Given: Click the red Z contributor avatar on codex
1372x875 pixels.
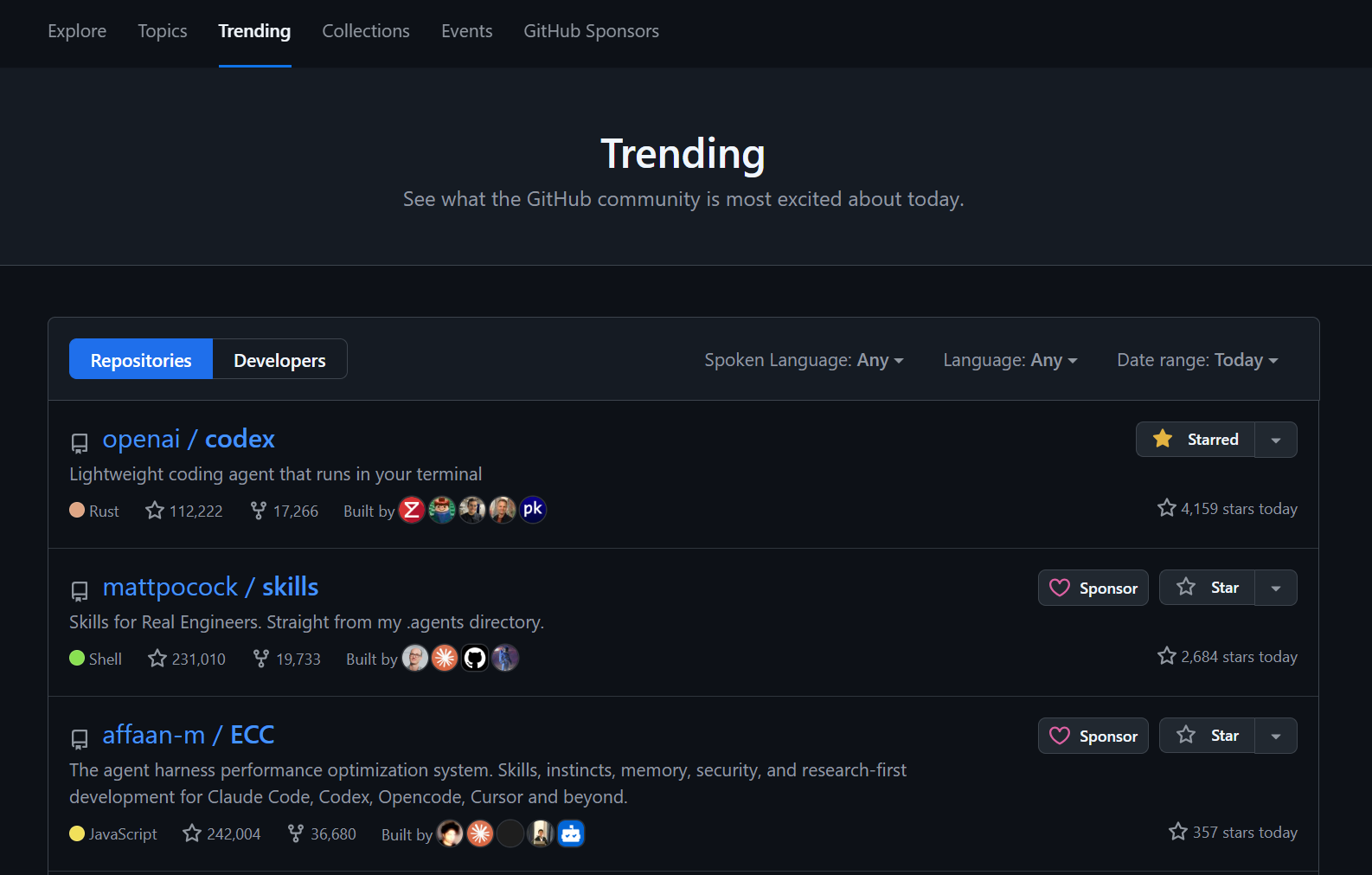Looking at the screenshot, I should click(412, 510).
